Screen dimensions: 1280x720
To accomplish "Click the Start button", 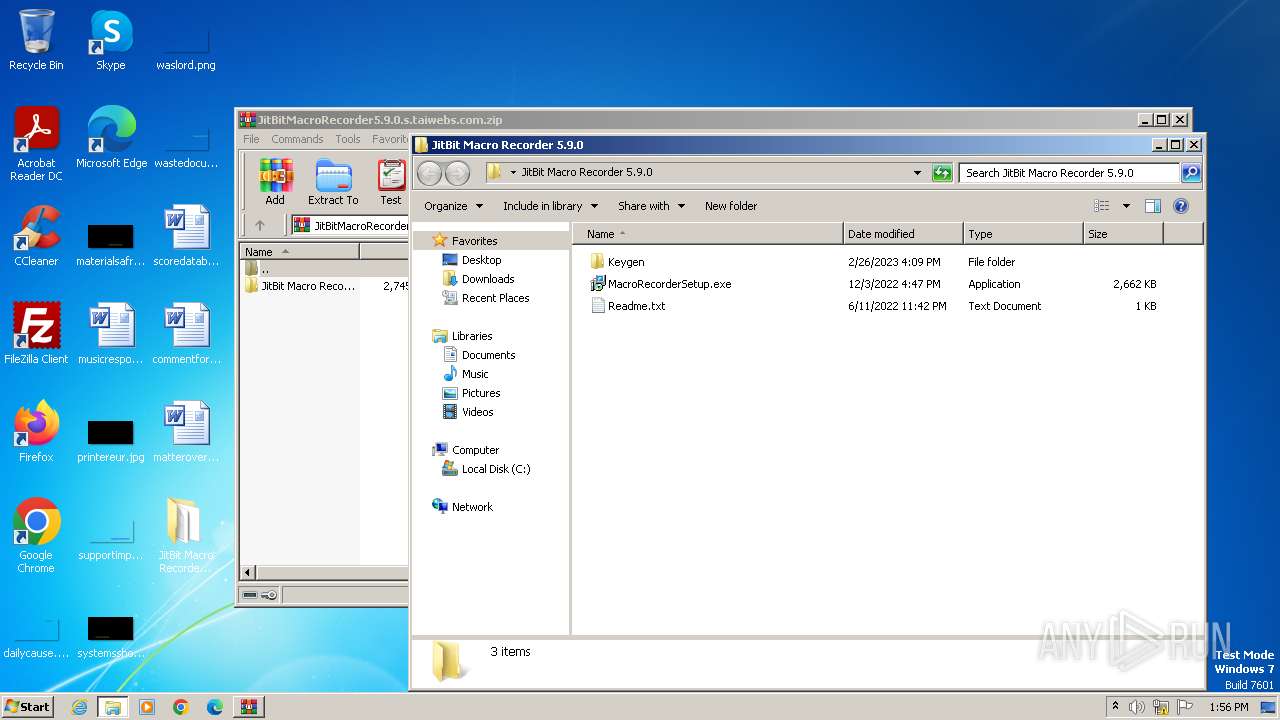I will pos(27,707).
